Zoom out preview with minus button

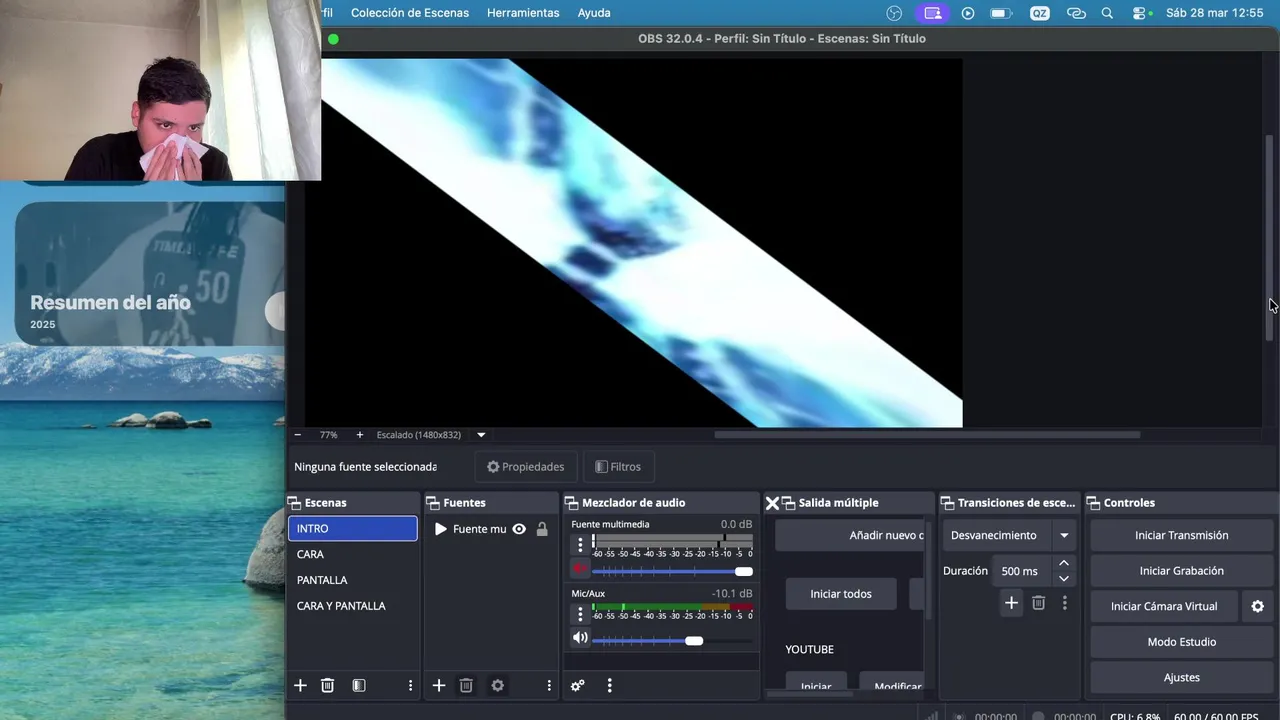(x=297, y=435)
